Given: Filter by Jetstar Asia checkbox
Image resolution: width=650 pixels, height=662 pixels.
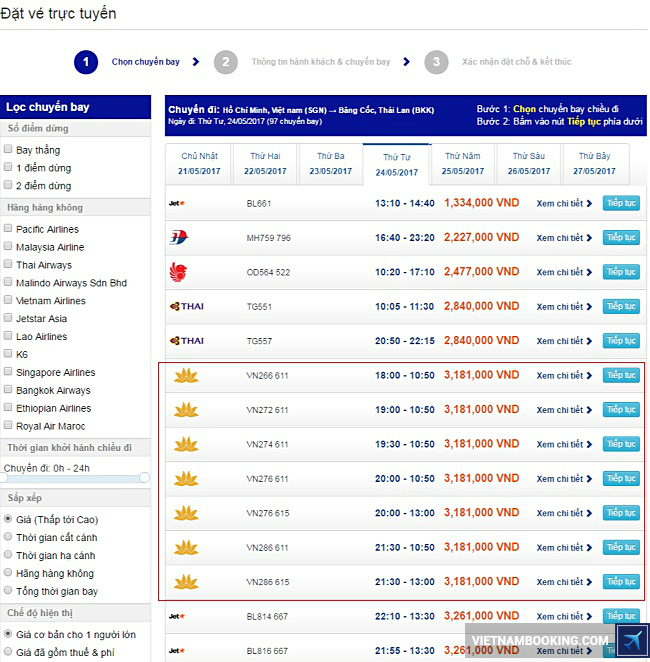Looking at the screenshot, I should click(x=8, y=317).
